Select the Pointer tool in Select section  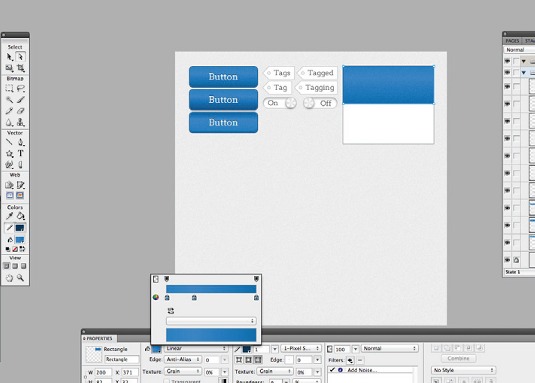click(9, 57)
